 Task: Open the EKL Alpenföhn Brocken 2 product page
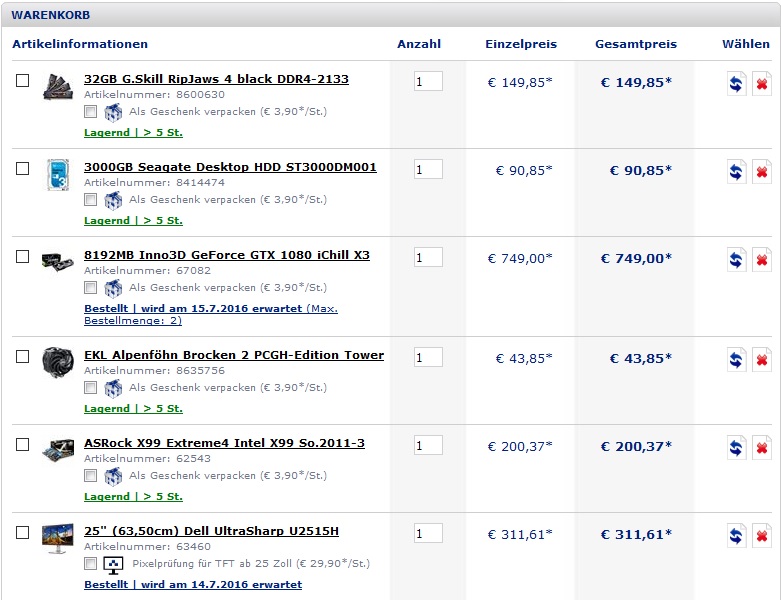(234, 355)
